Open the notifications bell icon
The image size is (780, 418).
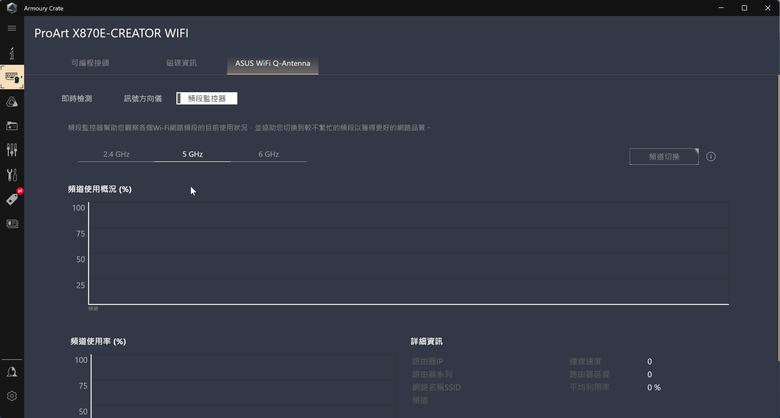pyautogui.click(x=11, y=372)
